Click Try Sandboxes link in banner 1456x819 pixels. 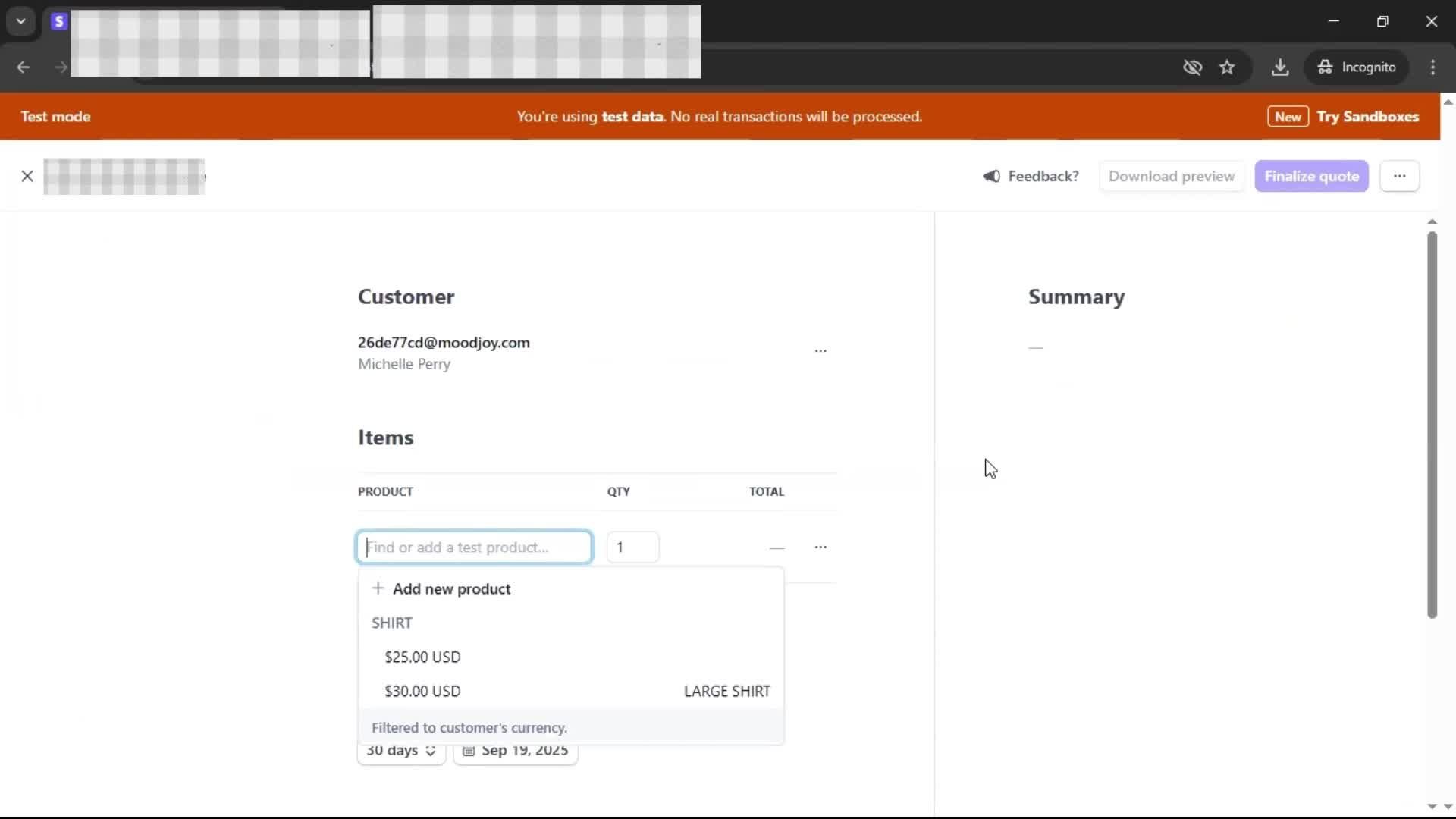pos(1367,117)
